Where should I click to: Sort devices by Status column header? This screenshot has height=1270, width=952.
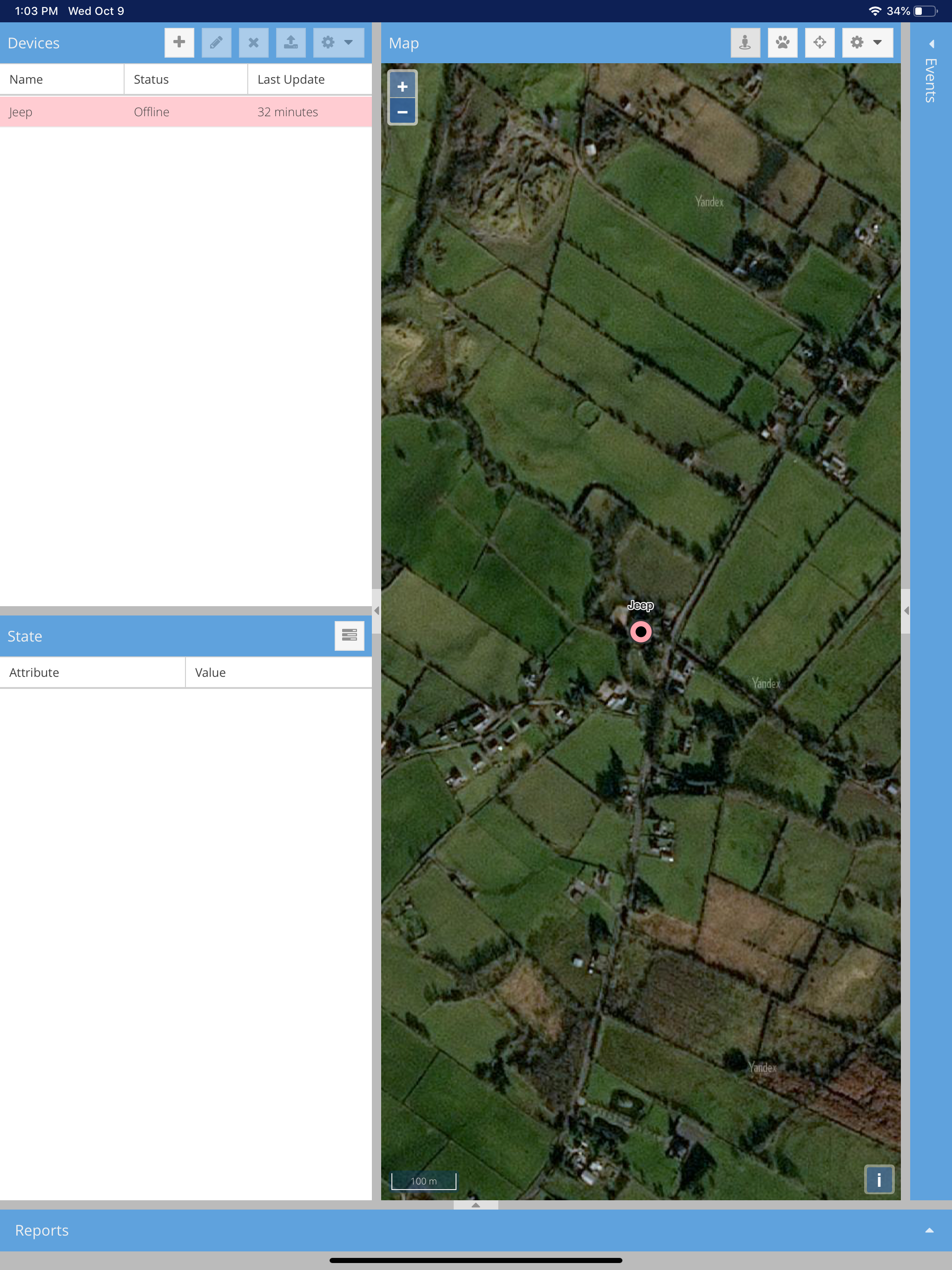tap(186, 79)
